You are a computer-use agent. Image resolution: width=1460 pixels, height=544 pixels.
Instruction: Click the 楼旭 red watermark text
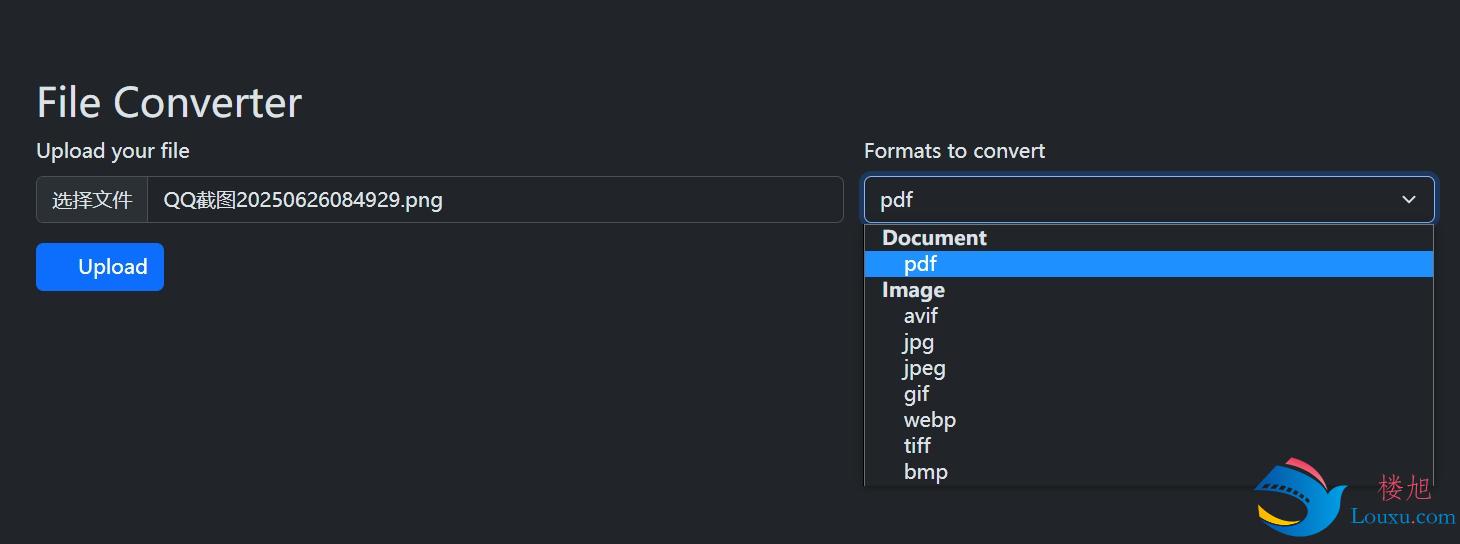[x=1405, y=488]
